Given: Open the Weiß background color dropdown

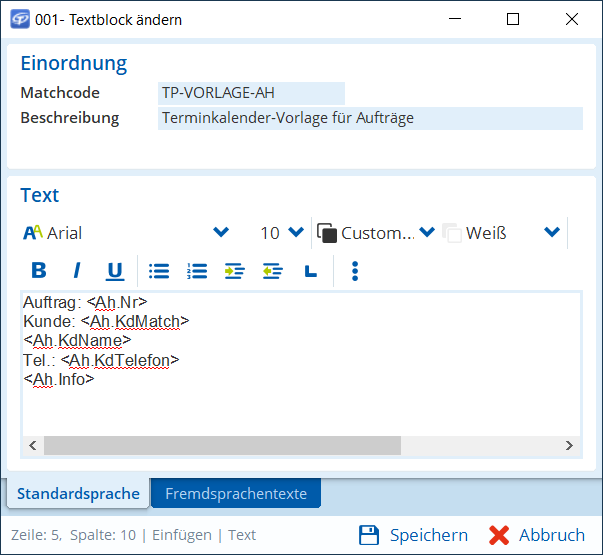Looking at the screenshot, I should point(551,233).
